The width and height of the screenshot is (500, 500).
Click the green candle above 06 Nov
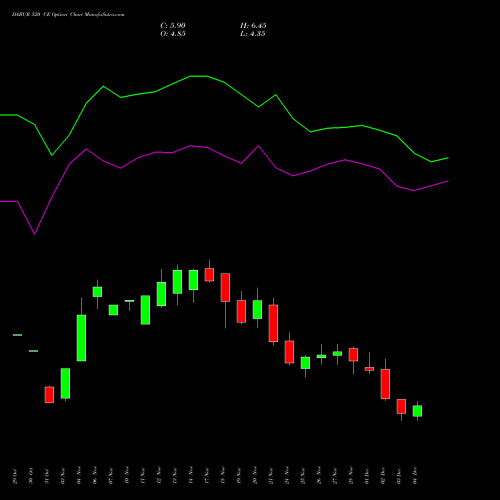[x=97, y=292]
